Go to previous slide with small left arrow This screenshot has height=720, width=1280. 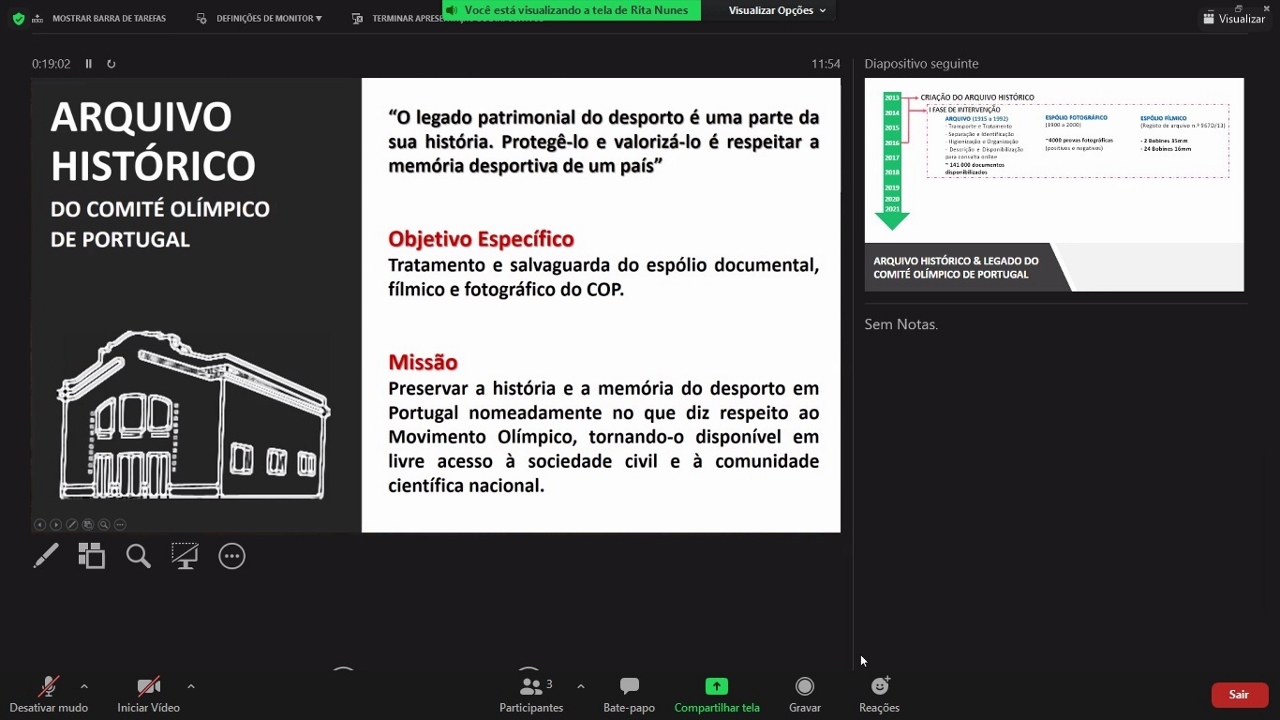click(x=40, y=524)
